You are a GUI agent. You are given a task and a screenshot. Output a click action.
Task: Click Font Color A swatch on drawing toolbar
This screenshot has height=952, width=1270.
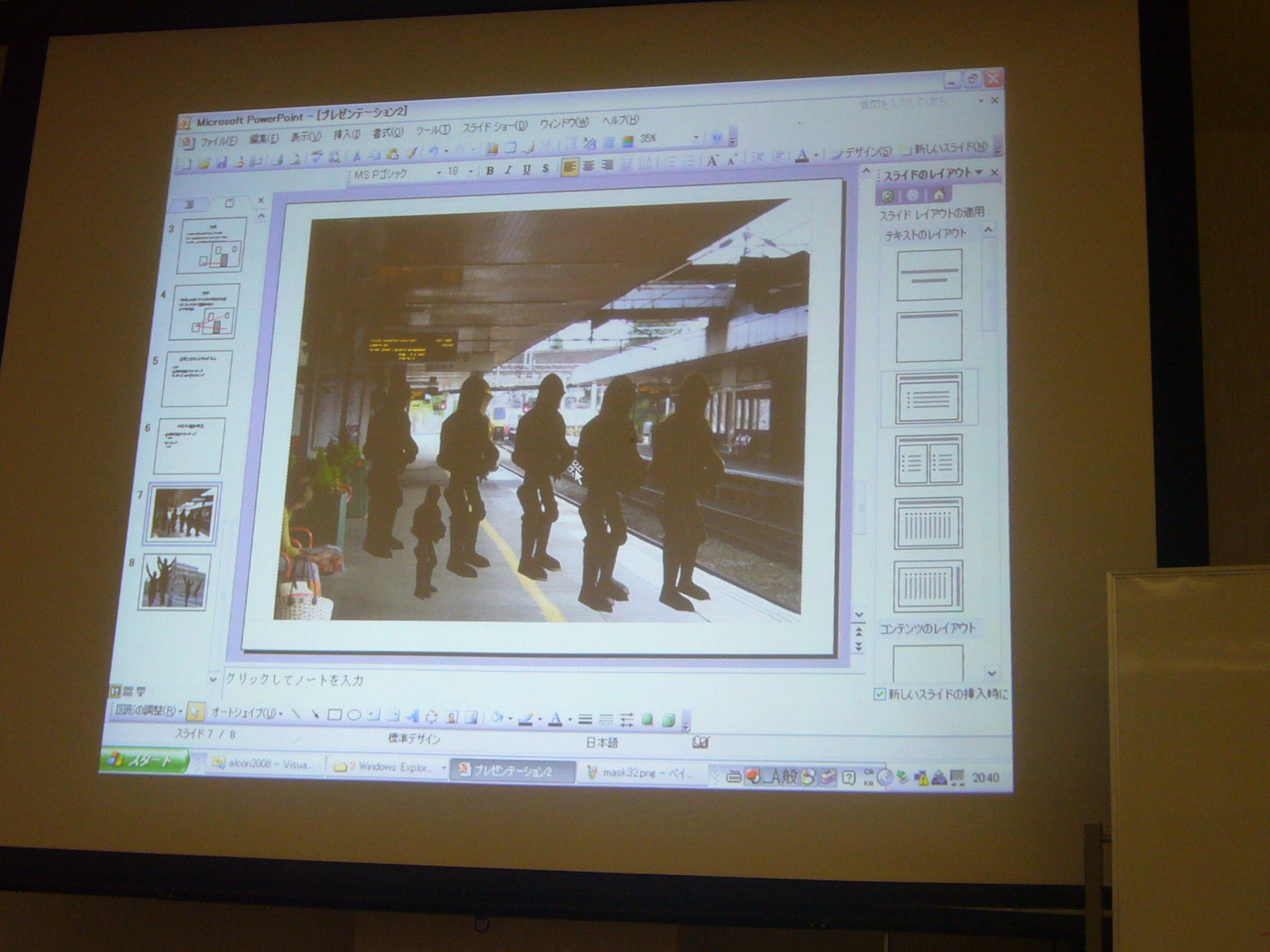pyautogui.click(x=556, y=718)
